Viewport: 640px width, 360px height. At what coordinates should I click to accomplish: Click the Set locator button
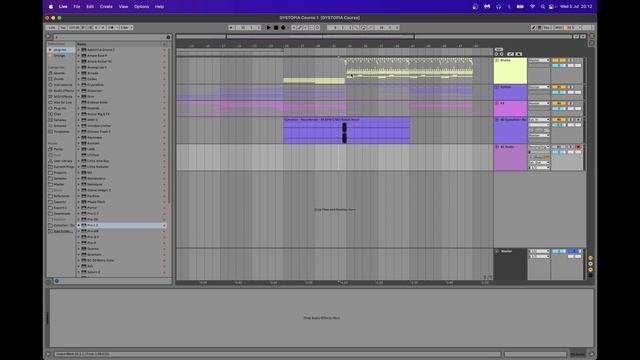click(499, 49)
